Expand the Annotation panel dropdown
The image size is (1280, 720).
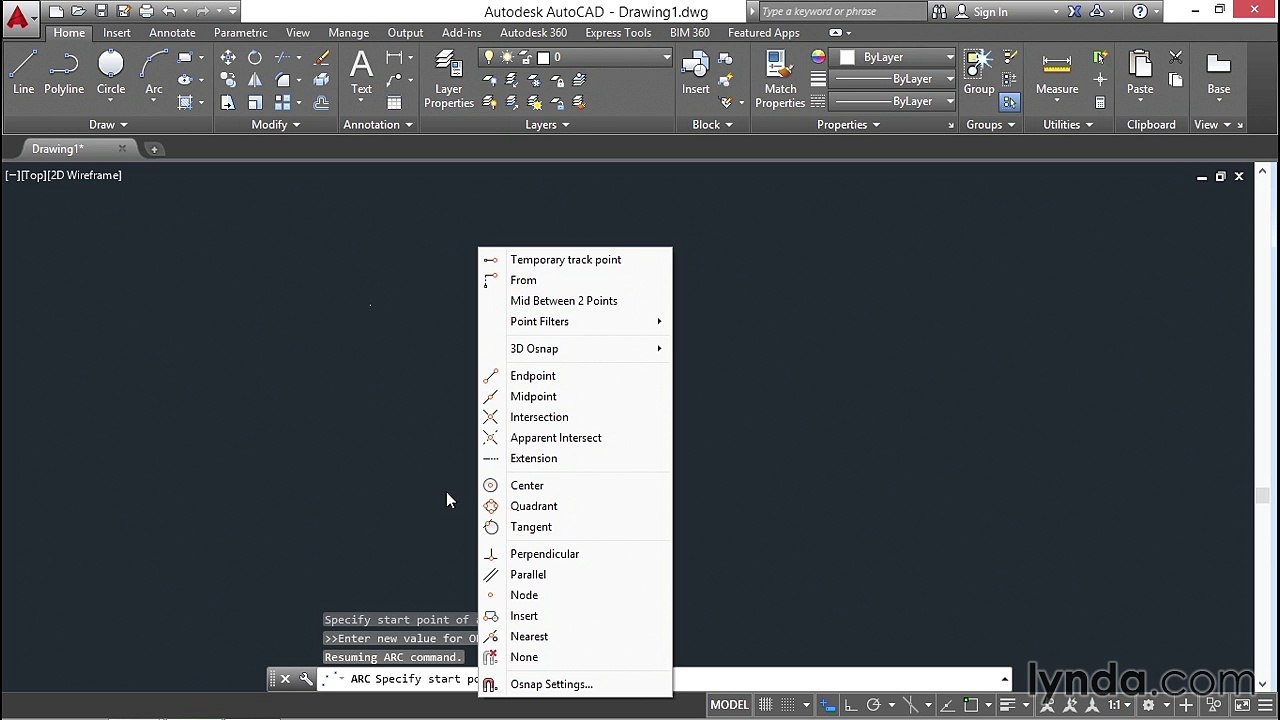click(x=378, y=125)
